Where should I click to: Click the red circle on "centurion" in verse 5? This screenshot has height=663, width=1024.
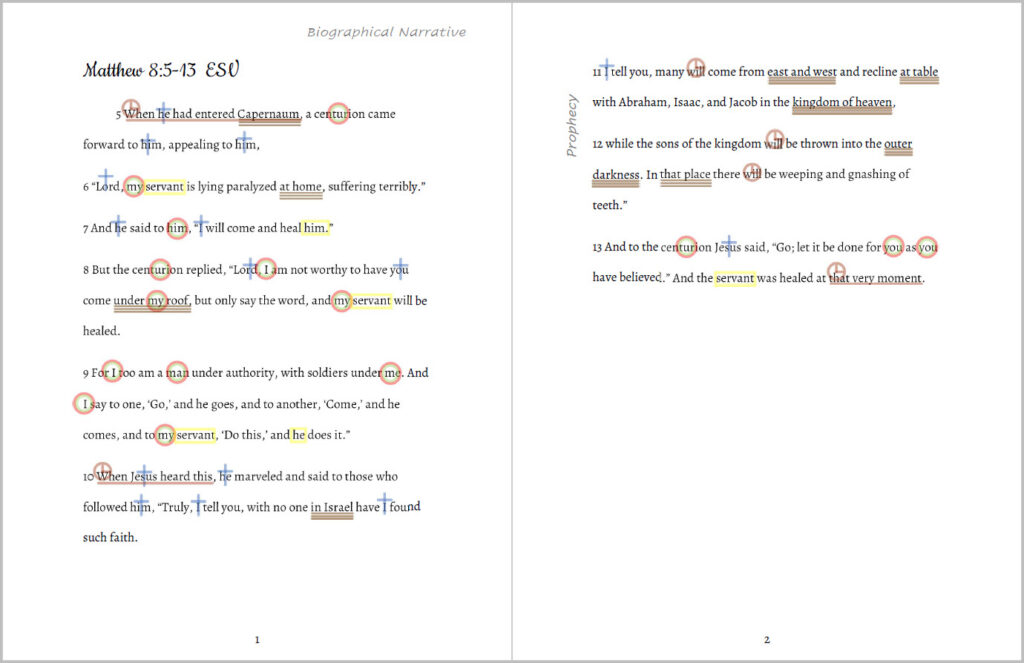coord(338,114)
